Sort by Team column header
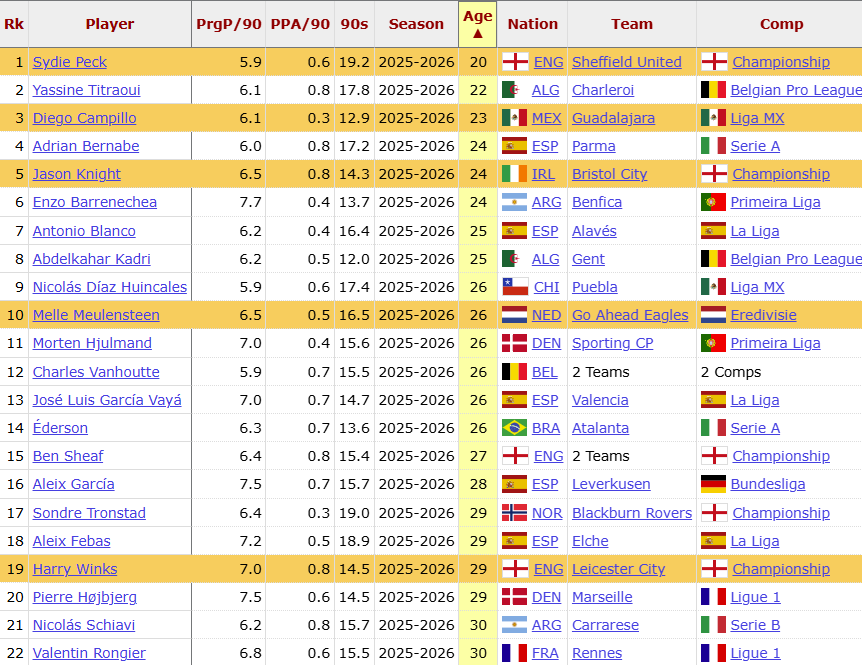 pos(632,24)
